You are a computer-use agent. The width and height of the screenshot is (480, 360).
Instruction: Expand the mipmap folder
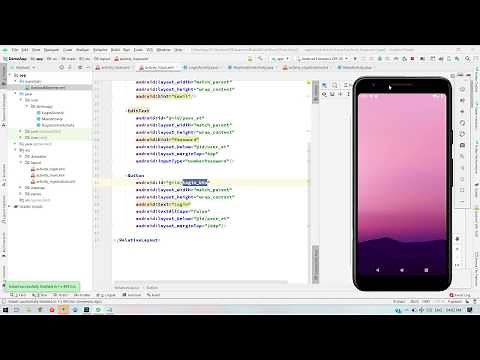[21, 188]
